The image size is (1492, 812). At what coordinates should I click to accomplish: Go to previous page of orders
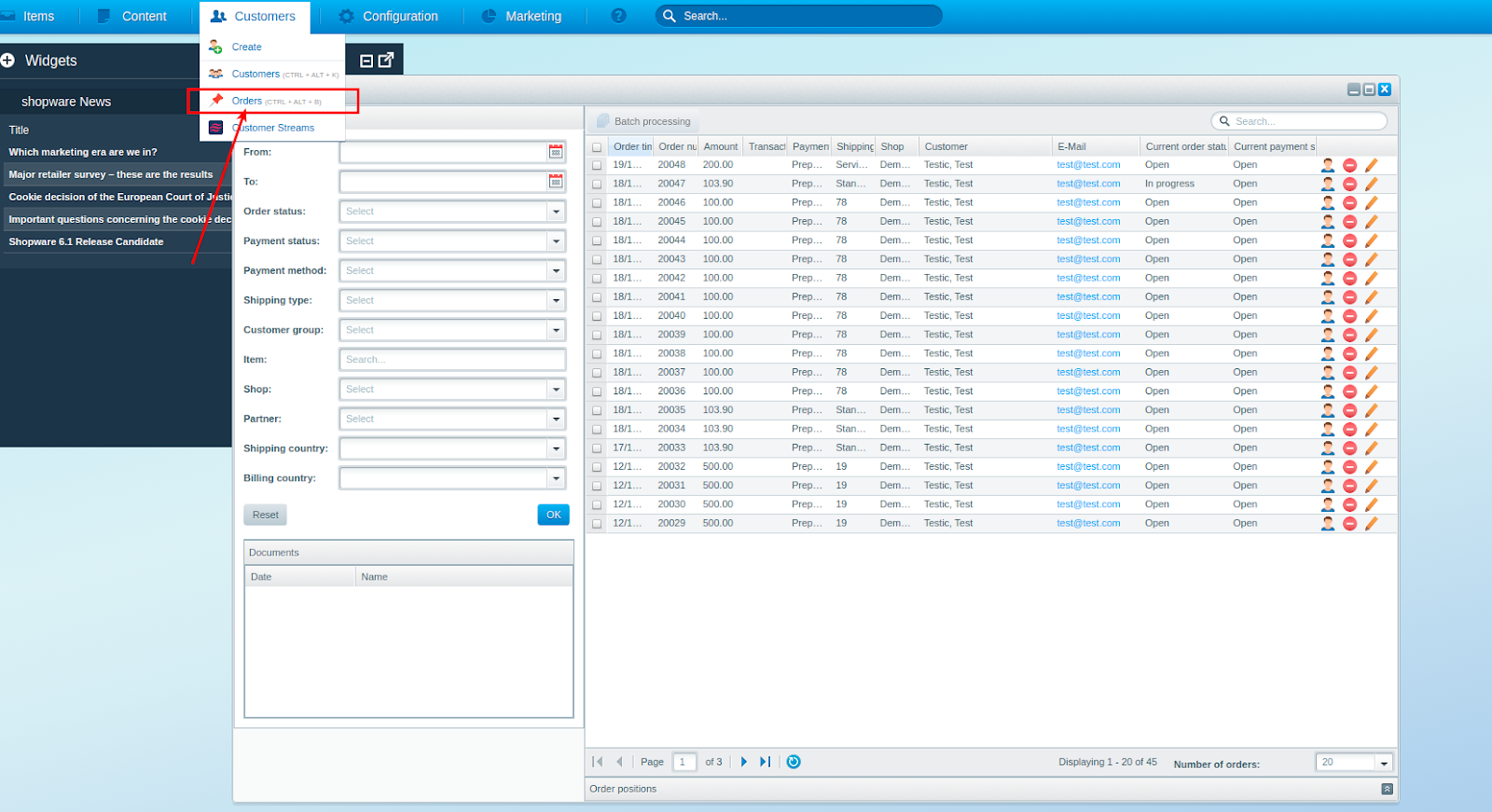tap(619, 762)
